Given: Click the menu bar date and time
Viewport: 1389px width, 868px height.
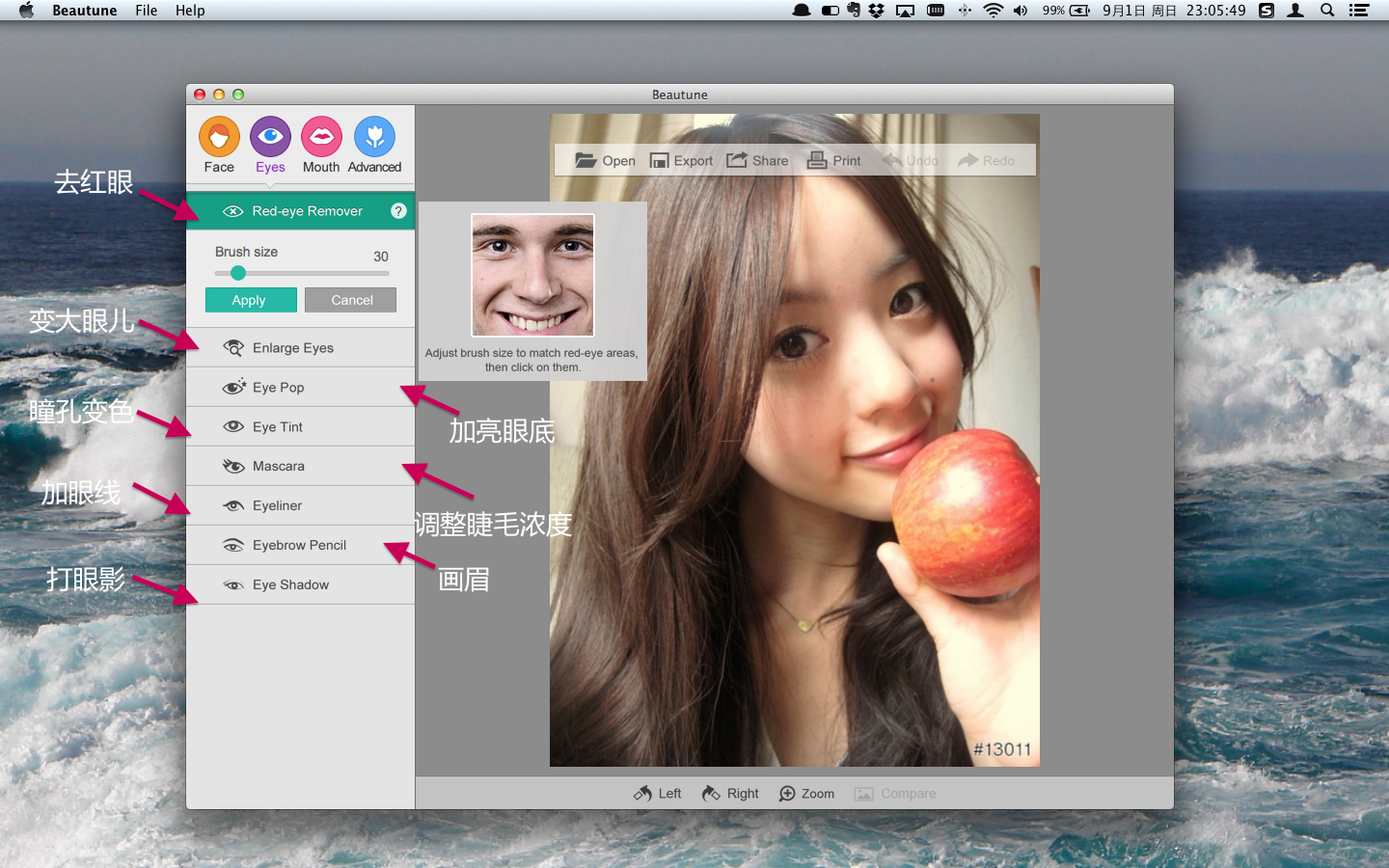Looking at the screenshot, I should click(x=1174, y=11).
